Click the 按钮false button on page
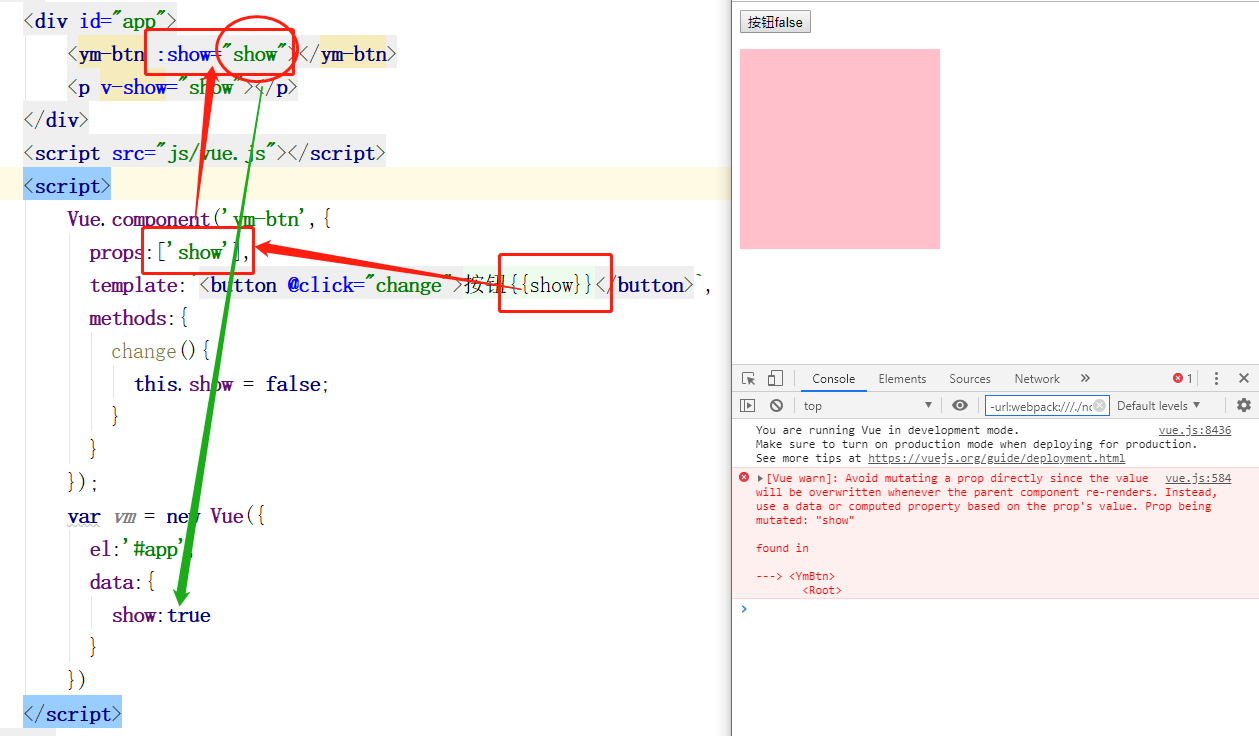The width and height of the screenshot is (1259, 736). point(775,22)
